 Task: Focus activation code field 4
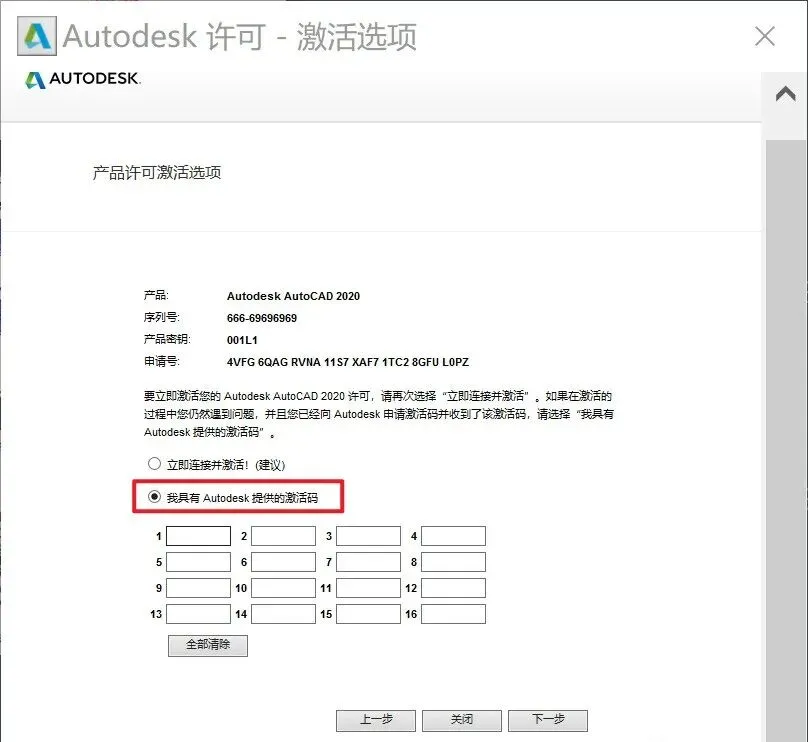click(x=453, y=536)
